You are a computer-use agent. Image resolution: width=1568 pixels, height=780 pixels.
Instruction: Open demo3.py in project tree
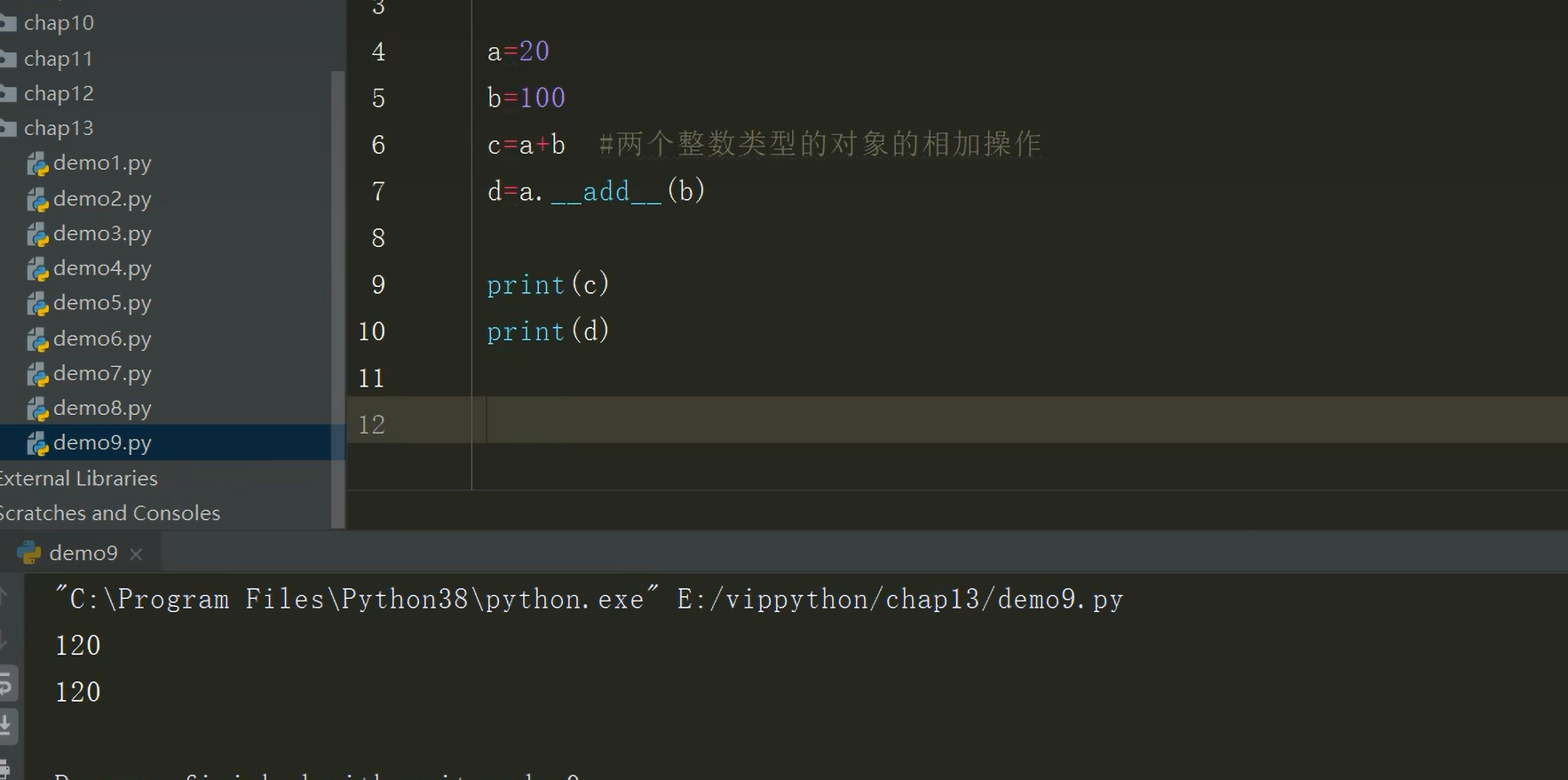pos(101,234)
